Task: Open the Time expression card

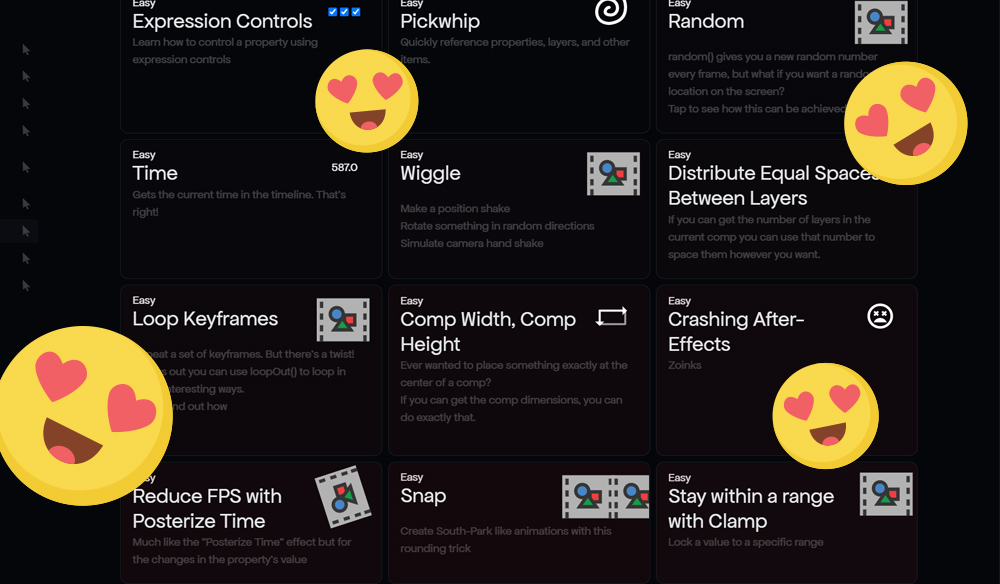Action: pyautogui.click(x=251, y=209)
